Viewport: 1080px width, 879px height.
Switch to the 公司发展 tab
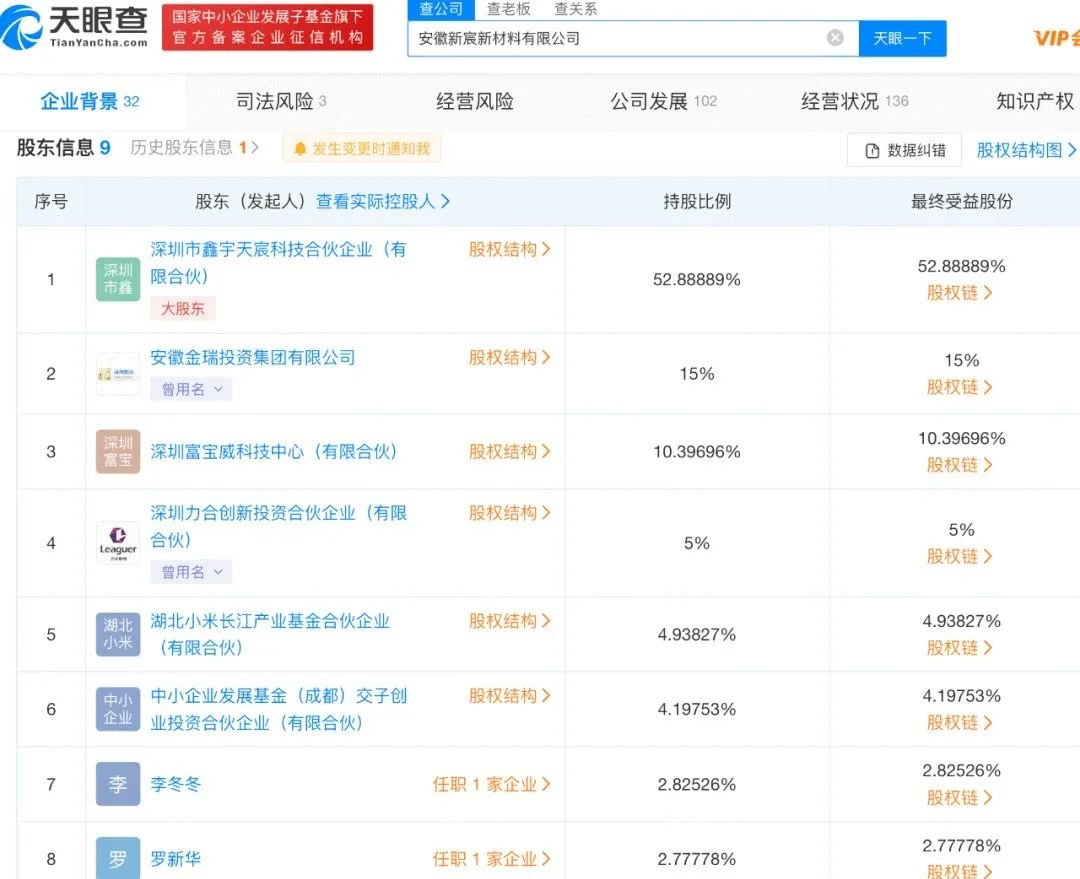point(663,101)
